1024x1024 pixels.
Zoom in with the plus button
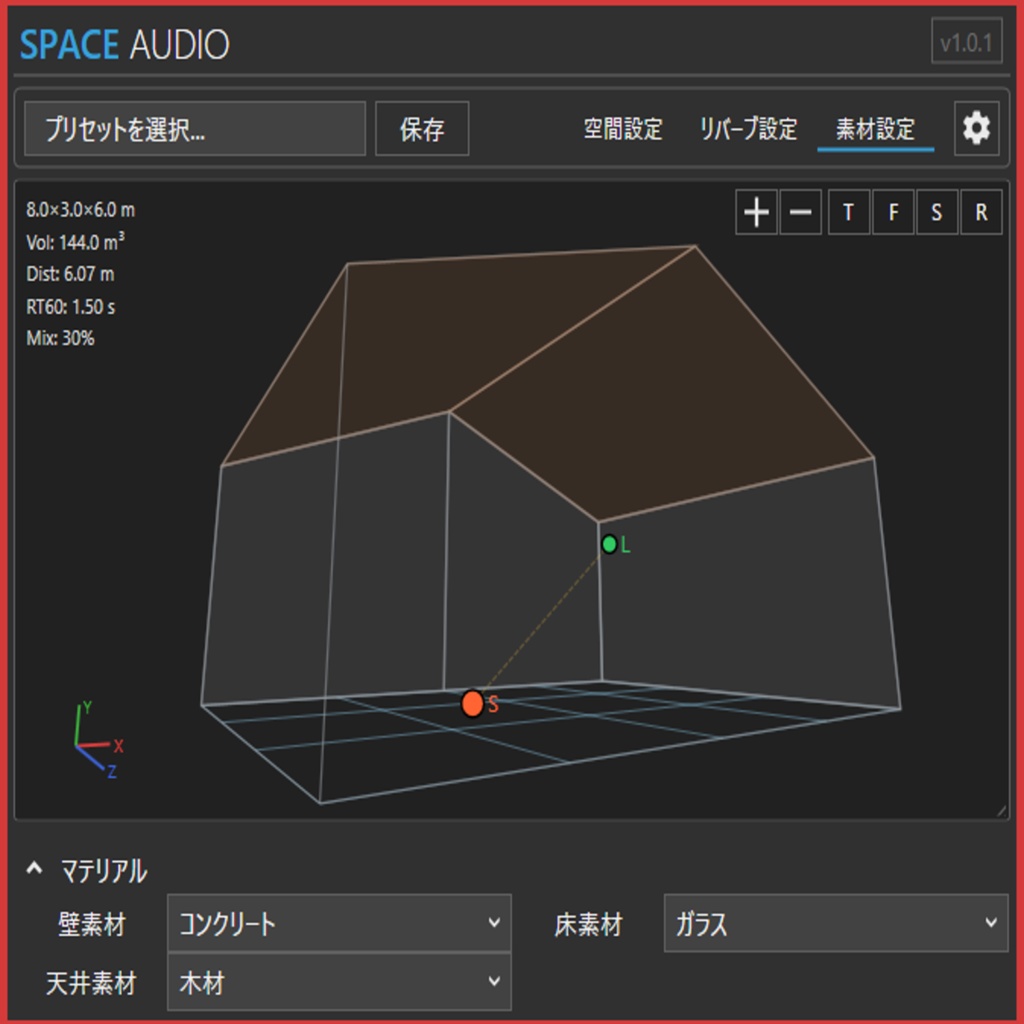(x=756, y=212)
